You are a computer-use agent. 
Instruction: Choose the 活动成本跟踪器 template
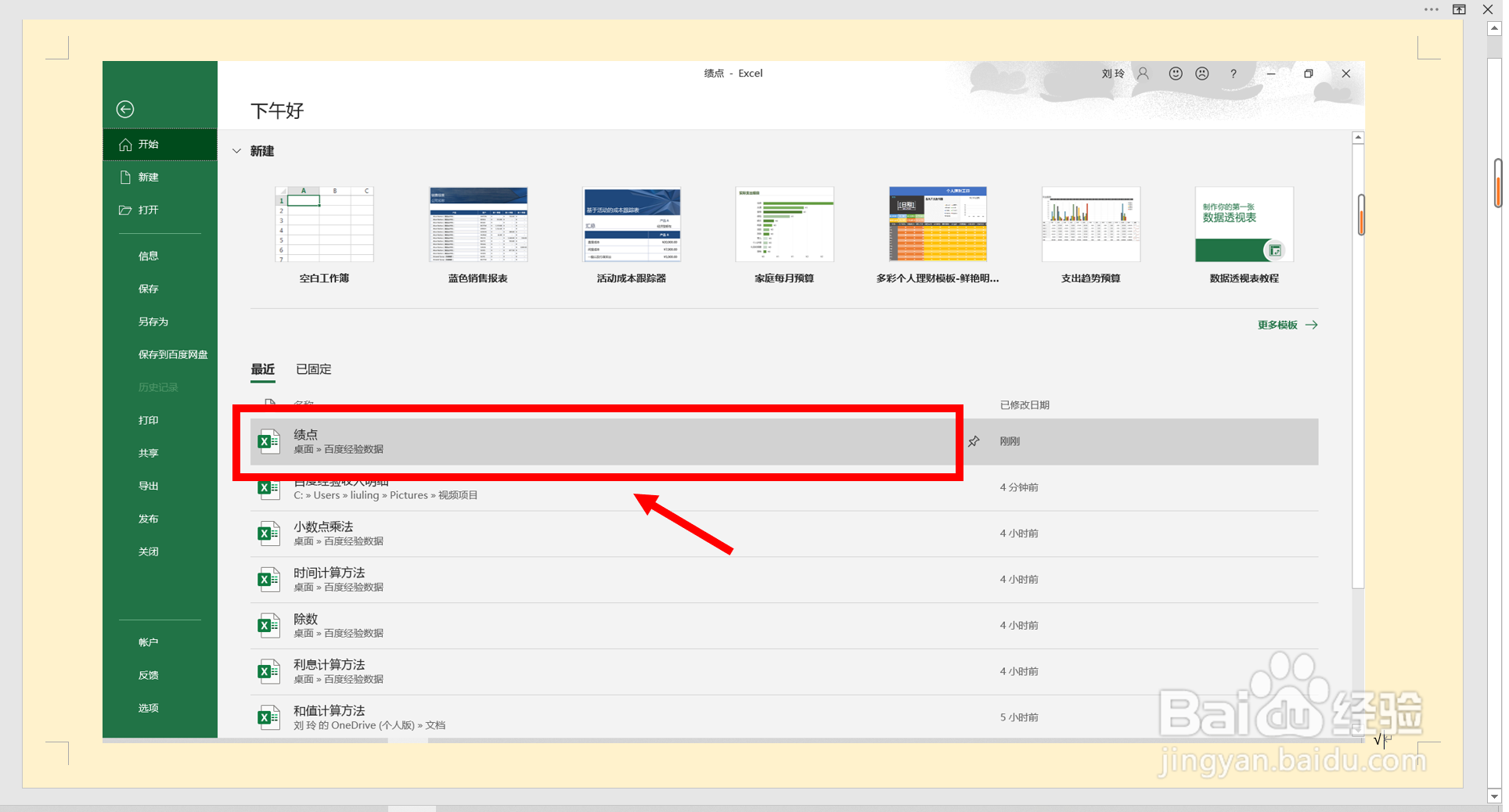click(x=632, y=235)
